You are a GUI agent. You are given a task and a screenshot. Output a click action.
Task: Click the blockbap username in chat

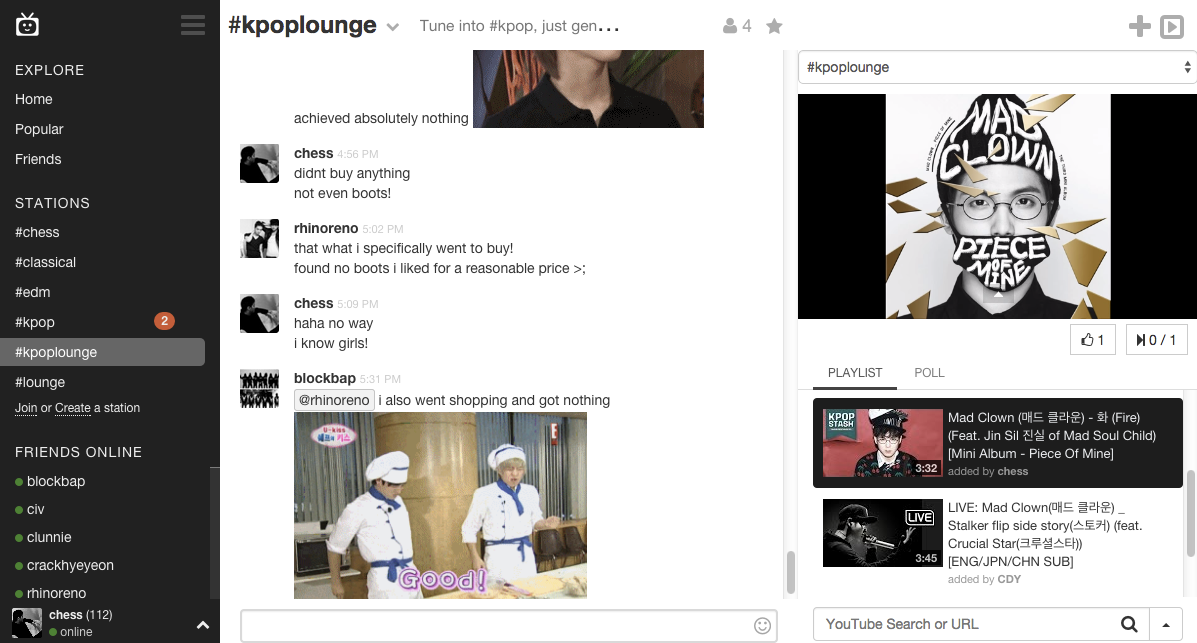pos(324,378)
